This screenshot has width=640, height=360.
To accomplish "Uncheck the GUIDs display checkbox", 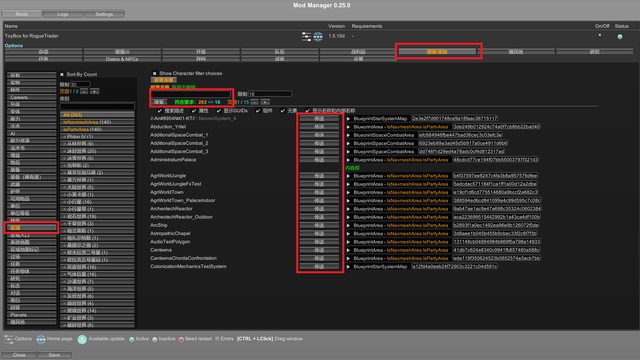I will (x=219, y=111).
